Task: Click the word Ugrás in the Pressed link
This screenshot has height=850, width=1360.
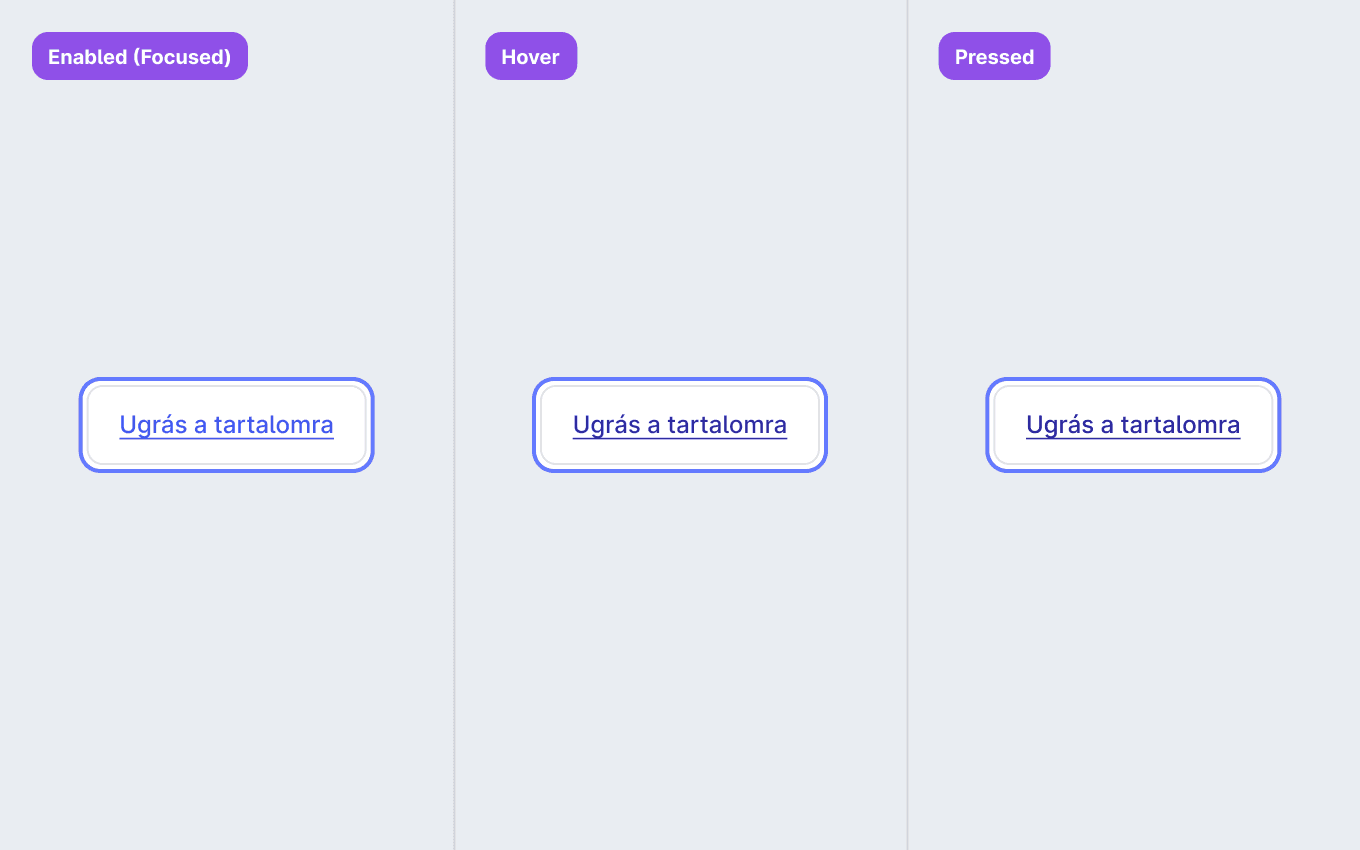Action: click(x=1060, y=426)
